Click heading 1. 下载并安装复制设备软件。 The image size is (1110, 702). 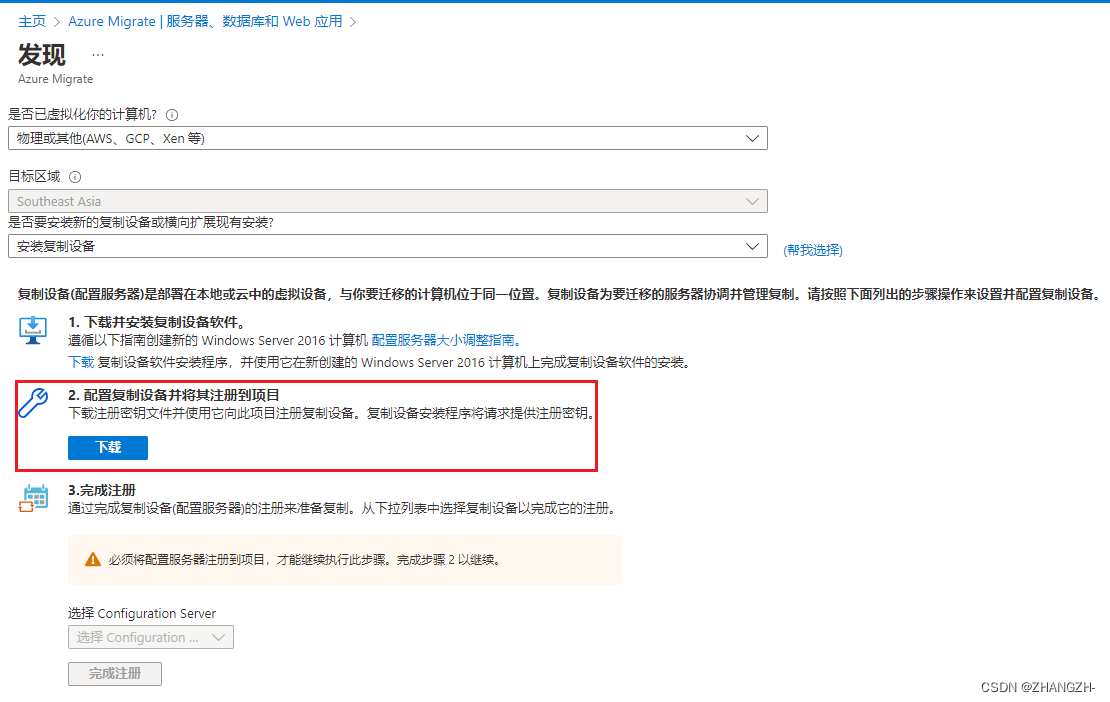[157, 323]
